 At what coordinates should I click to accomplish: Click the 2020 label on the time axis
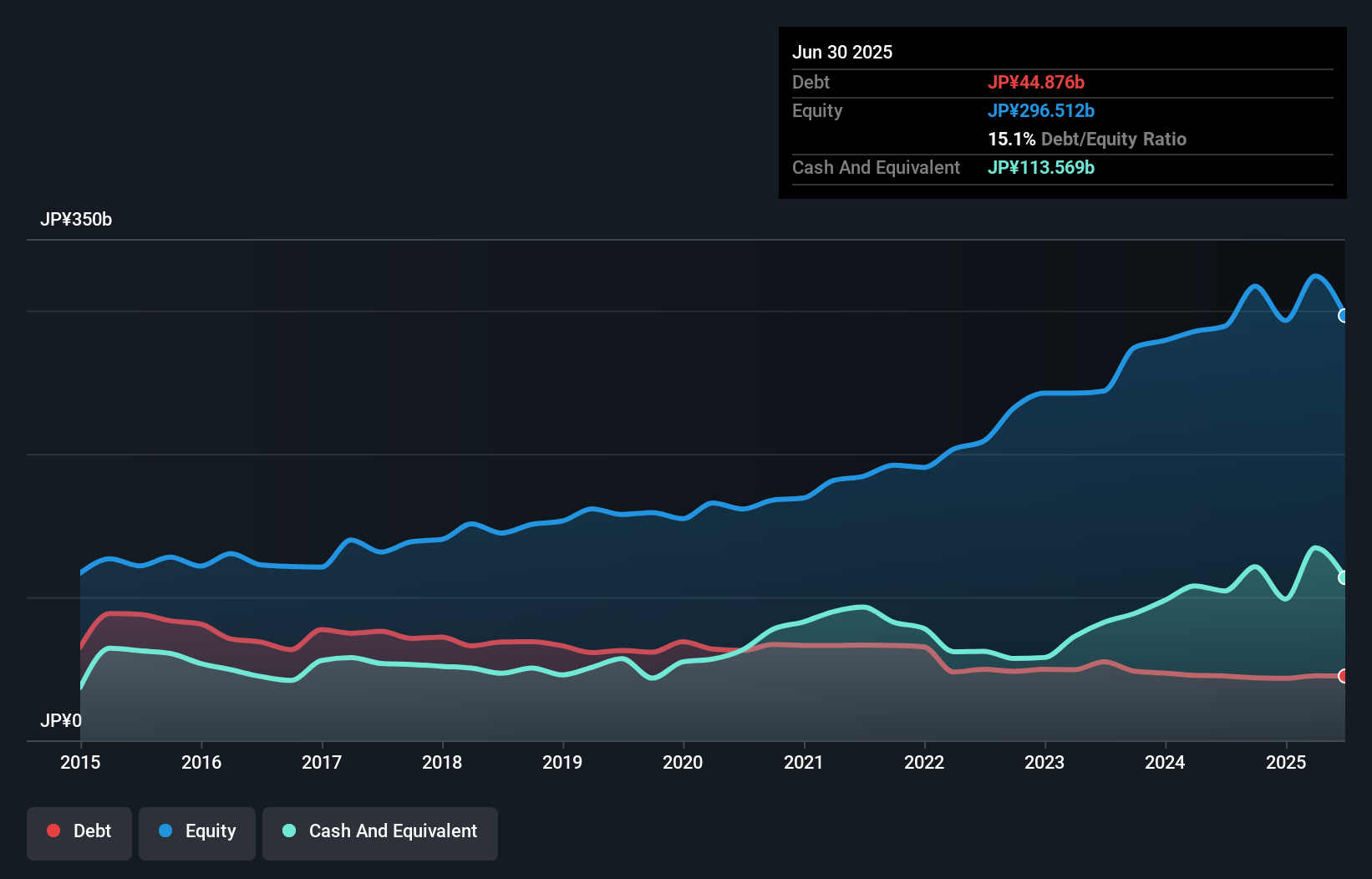pyautogui.click(x=683, y=762)
